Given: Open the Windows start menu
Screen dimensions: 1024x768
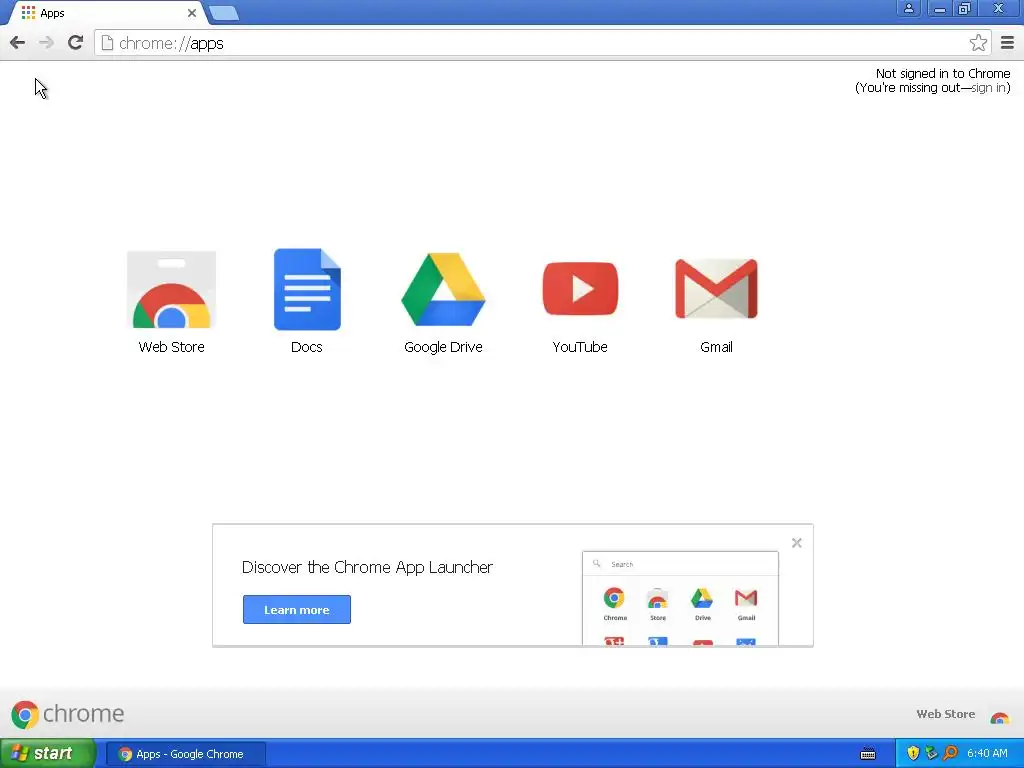Looking at the screenshot, I should click(x=47, y=754).
